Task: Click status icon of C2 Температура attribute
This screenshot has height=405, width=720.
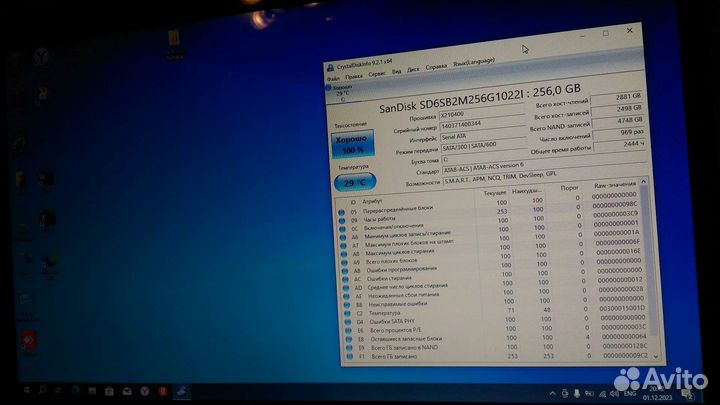Action: pyautogui.click(x=348, y=314)
